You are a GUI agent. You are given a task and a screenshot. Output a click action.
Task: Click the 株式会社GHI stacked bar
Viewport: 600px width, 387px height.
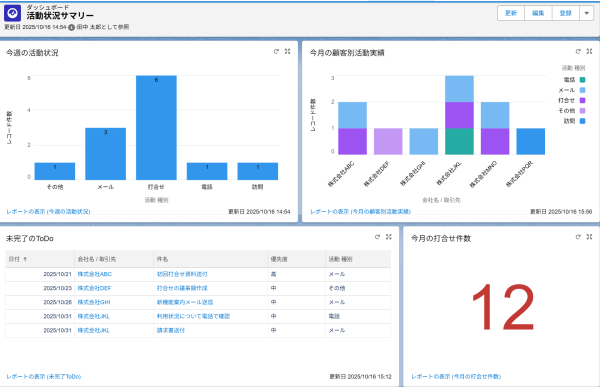424,141
